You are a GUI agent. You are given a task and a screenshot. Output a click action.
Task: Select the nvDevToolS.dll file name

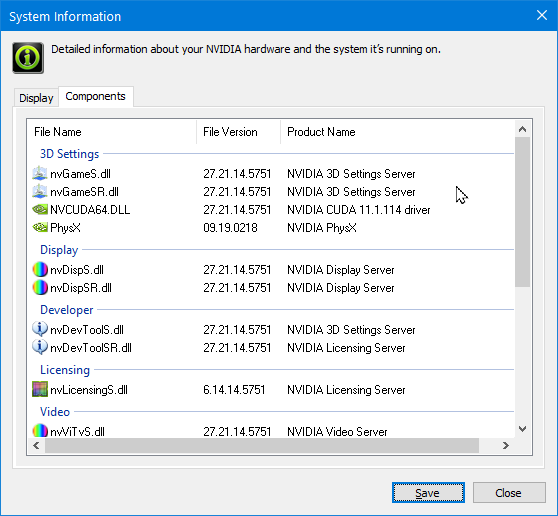[87, 330]
